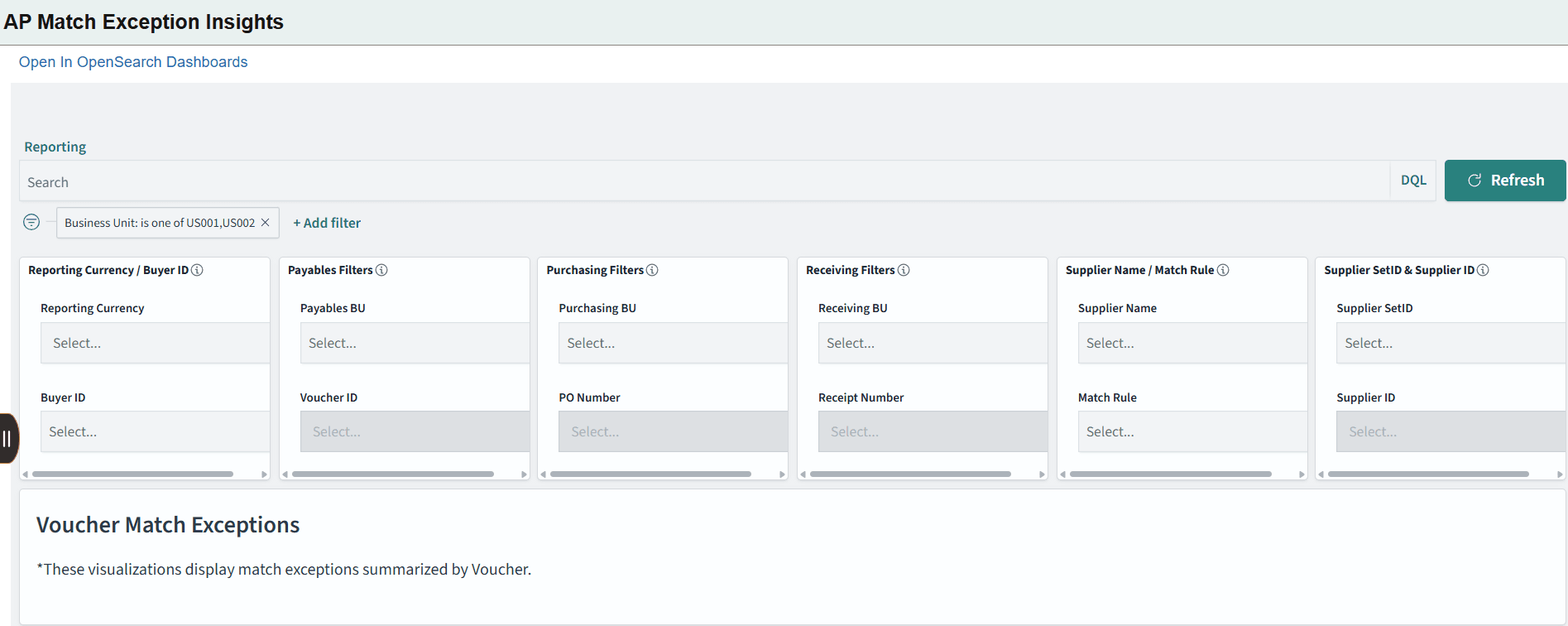Open the Receipt Number select dropdown

point(933,431)
